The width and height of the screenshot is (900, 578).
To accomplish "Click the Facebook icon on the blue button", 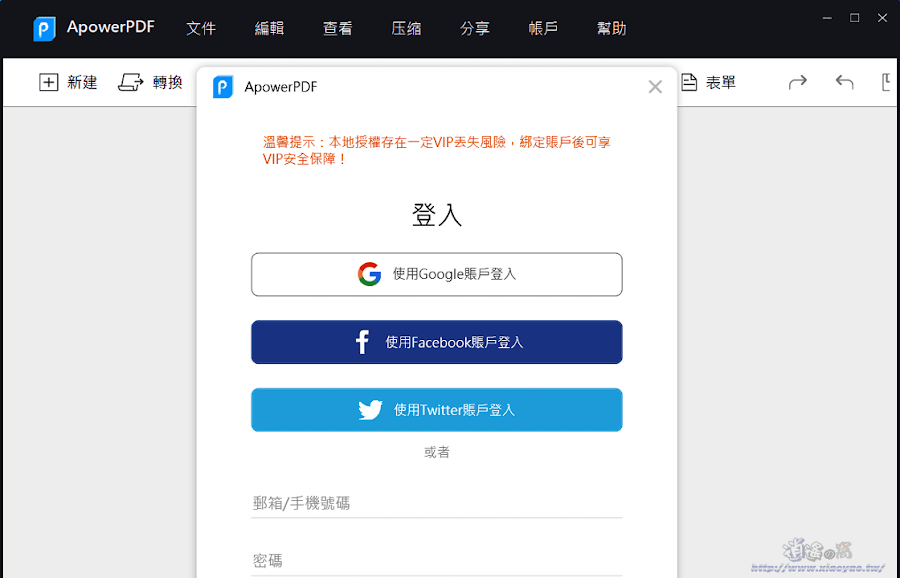I will click(x=361, y=341).
